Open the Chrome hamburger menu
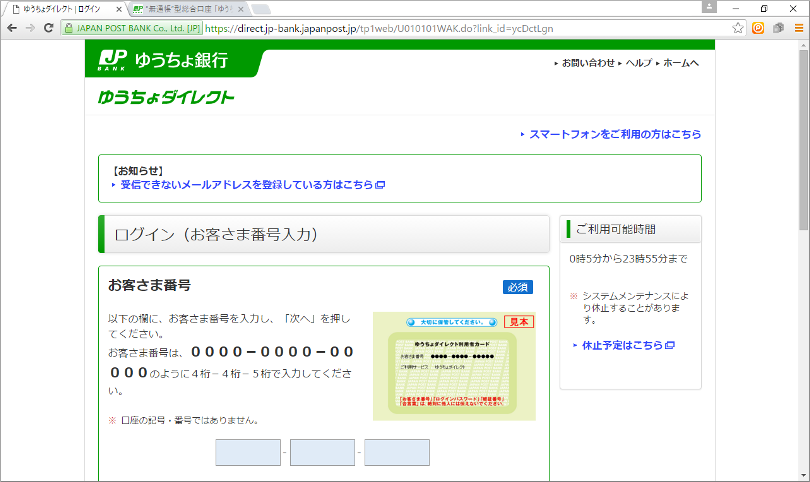Image resolution: width=810 pixels, height=482 pixels. (799, 28)
